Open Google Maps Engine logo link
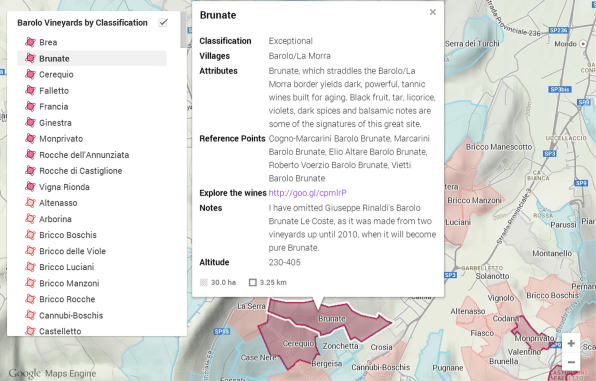Viewport: 596px width, 381px height. [52, 373]
